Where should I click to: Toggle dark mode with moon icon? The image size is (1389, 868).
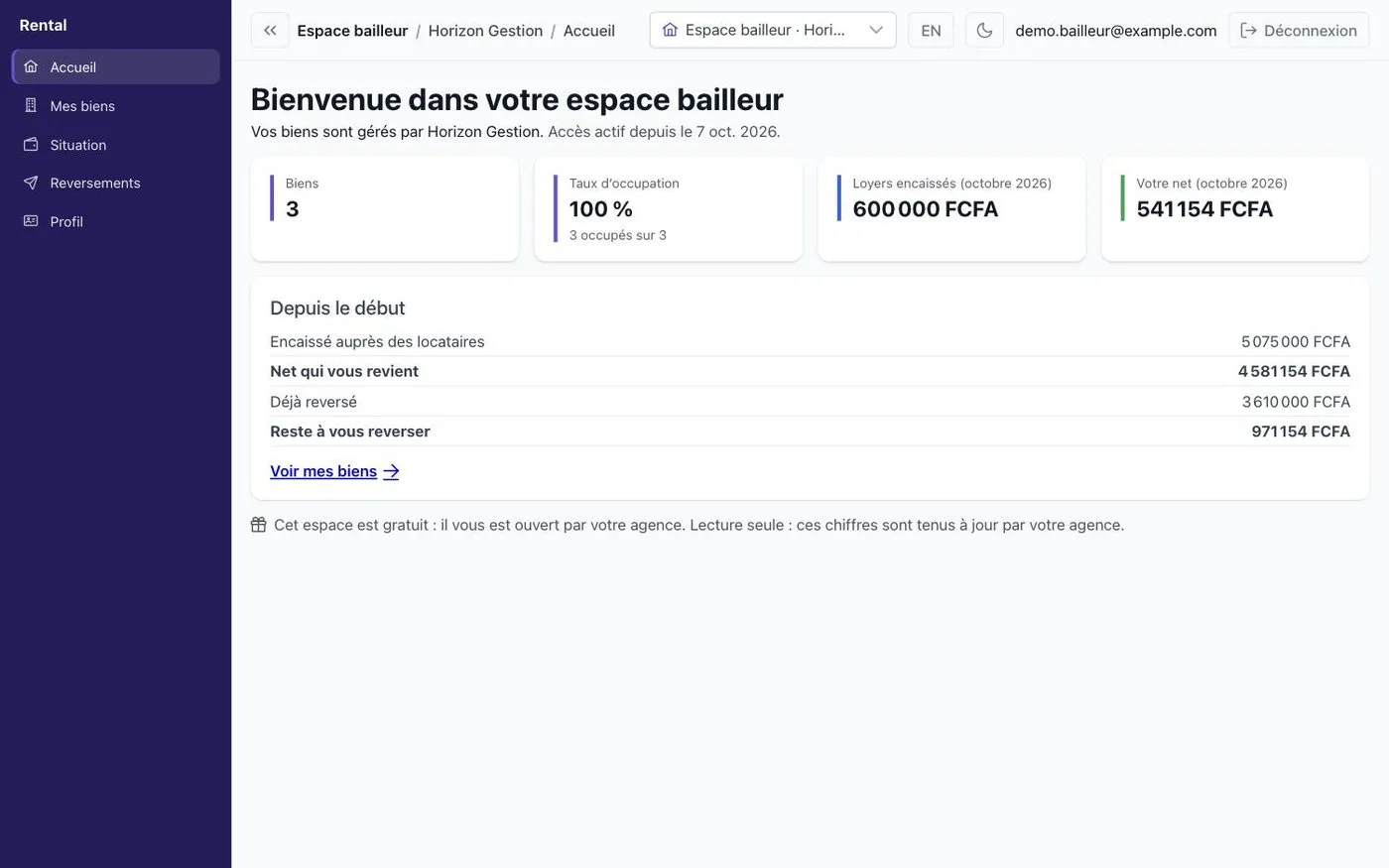(x=984, y=31)
